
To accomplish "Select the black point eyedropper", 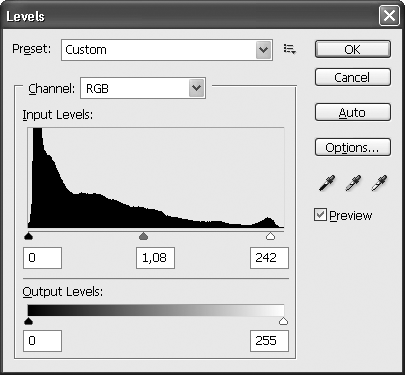I will coord(327,183).
